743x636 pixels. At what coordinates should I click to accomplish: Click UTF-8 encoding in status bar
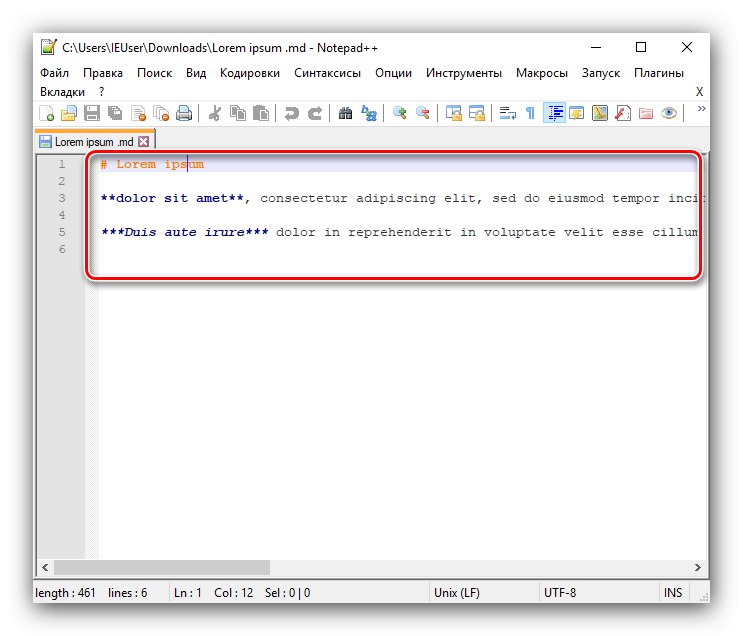click(x=560, y=592)
